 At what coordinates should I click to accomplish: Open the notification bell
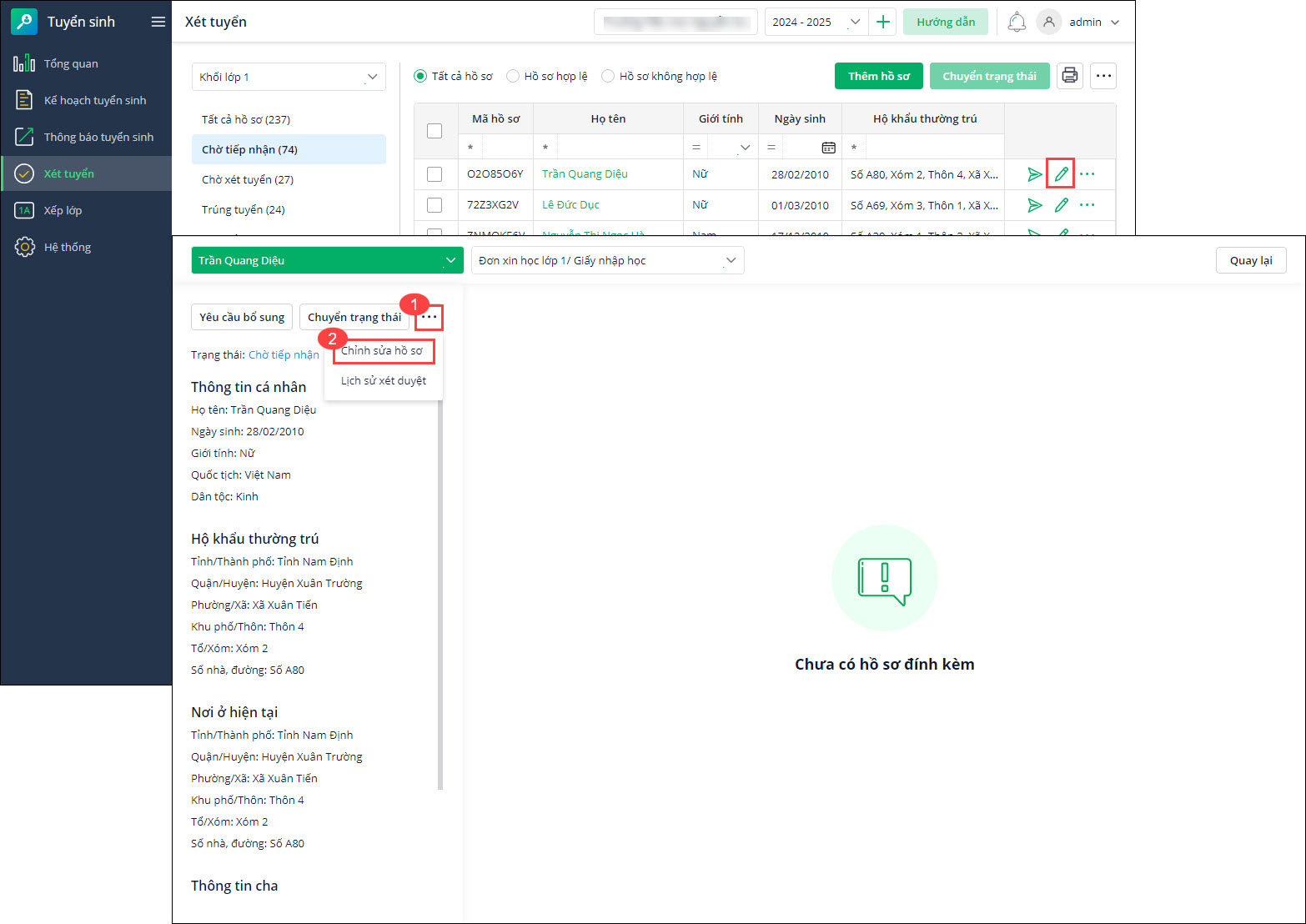click(x=1017, y=22)
